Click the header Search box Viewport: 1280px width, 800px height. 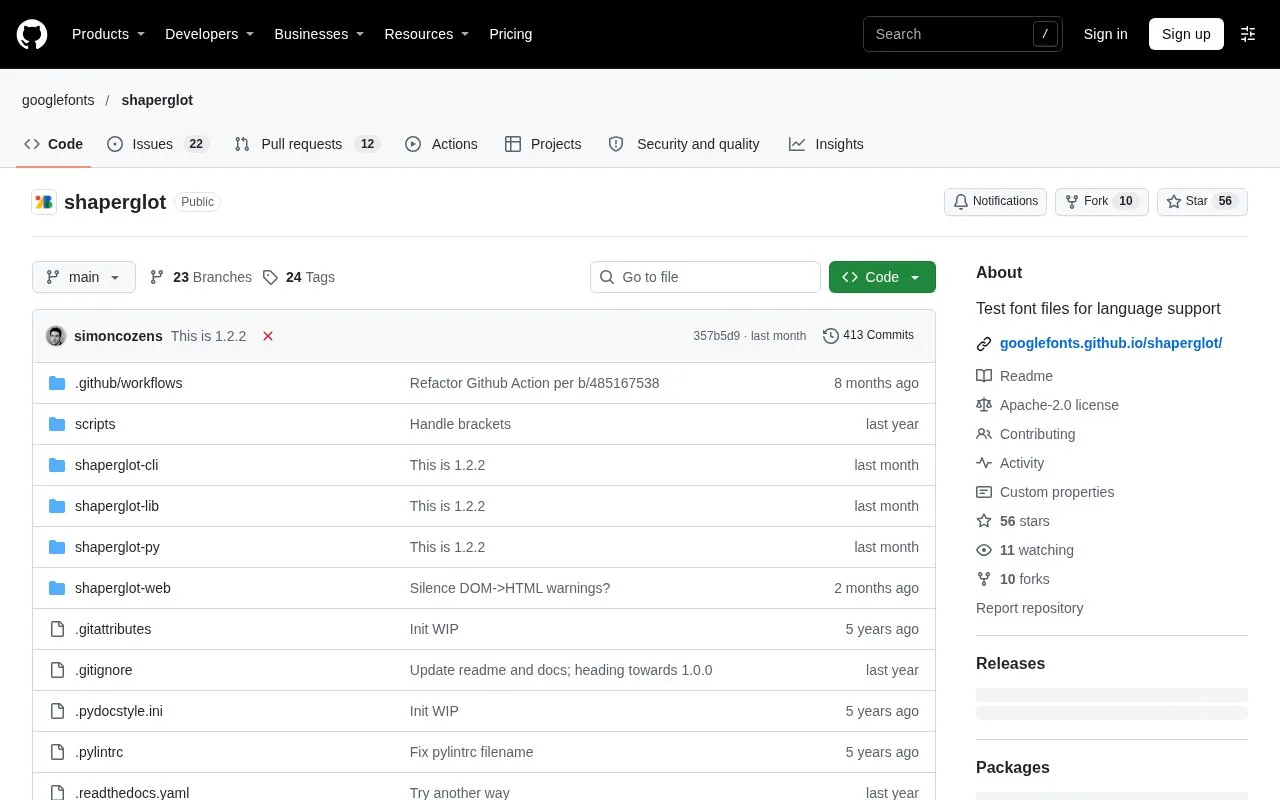[963, 34]
